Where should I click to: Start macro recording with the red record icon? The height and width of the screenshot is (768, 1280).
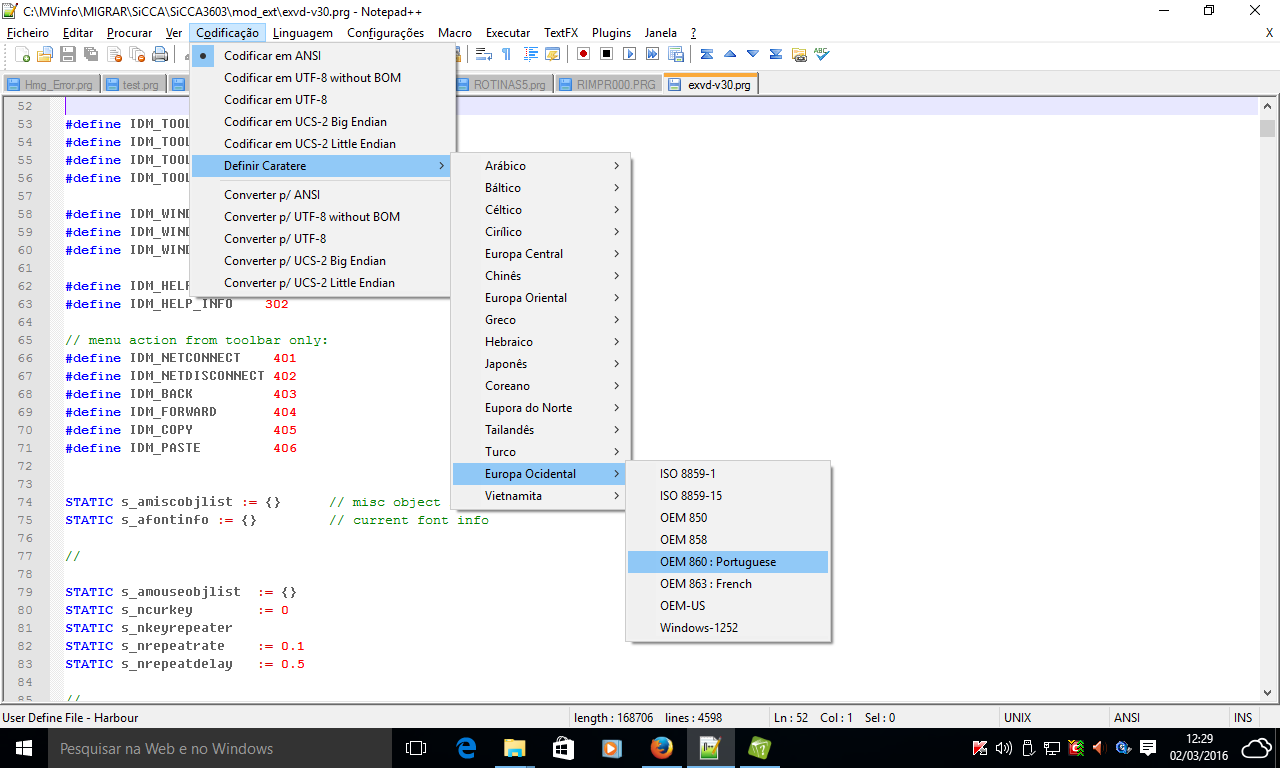pos(583,54)
